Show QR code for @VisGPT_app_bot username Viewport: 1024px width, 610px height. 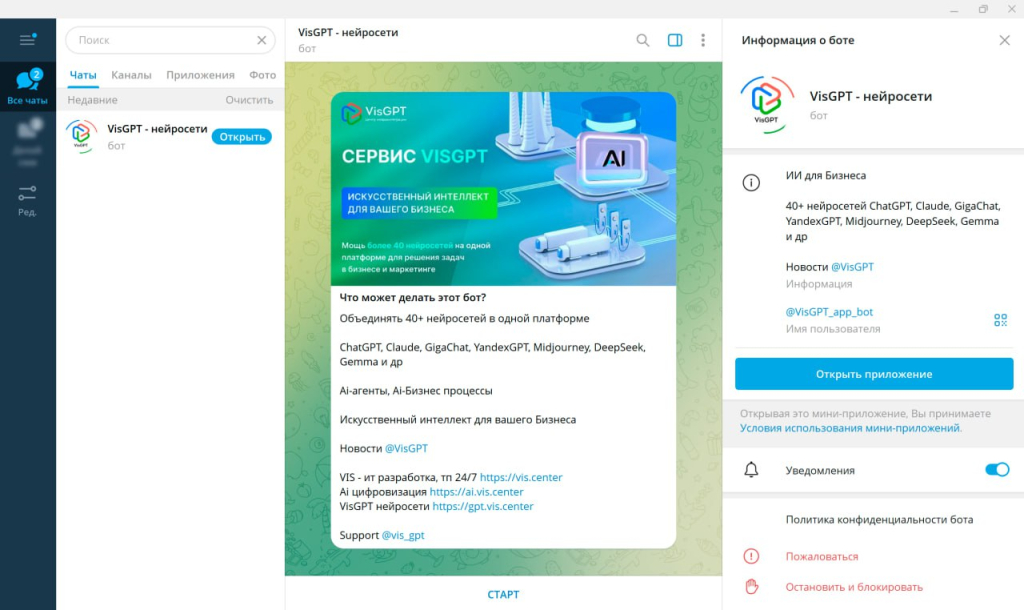1000,320
